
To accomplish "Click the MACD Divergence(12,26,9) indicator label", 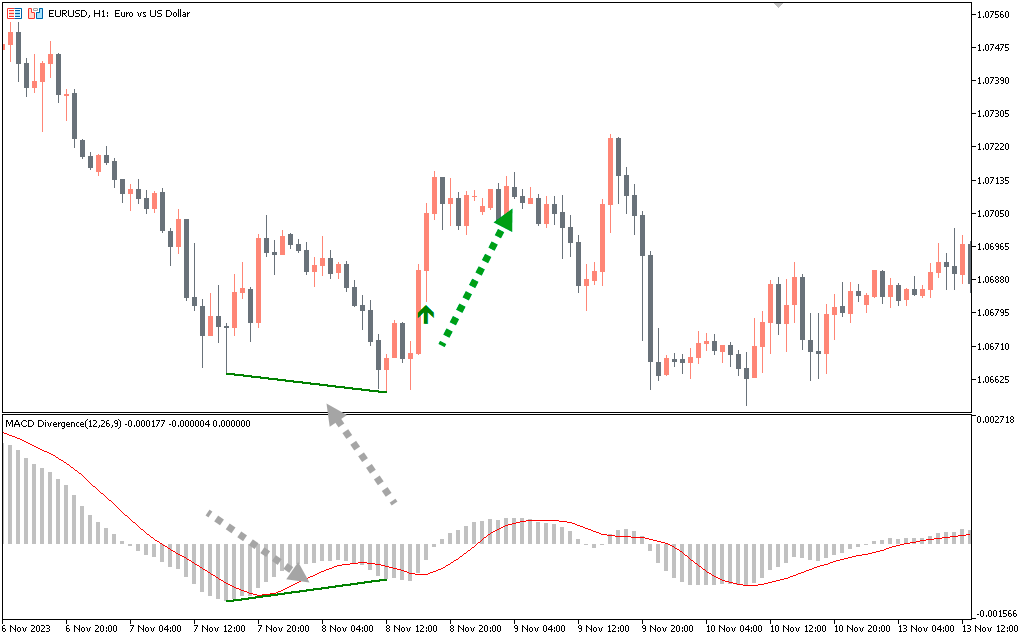I will coord(127,423).
